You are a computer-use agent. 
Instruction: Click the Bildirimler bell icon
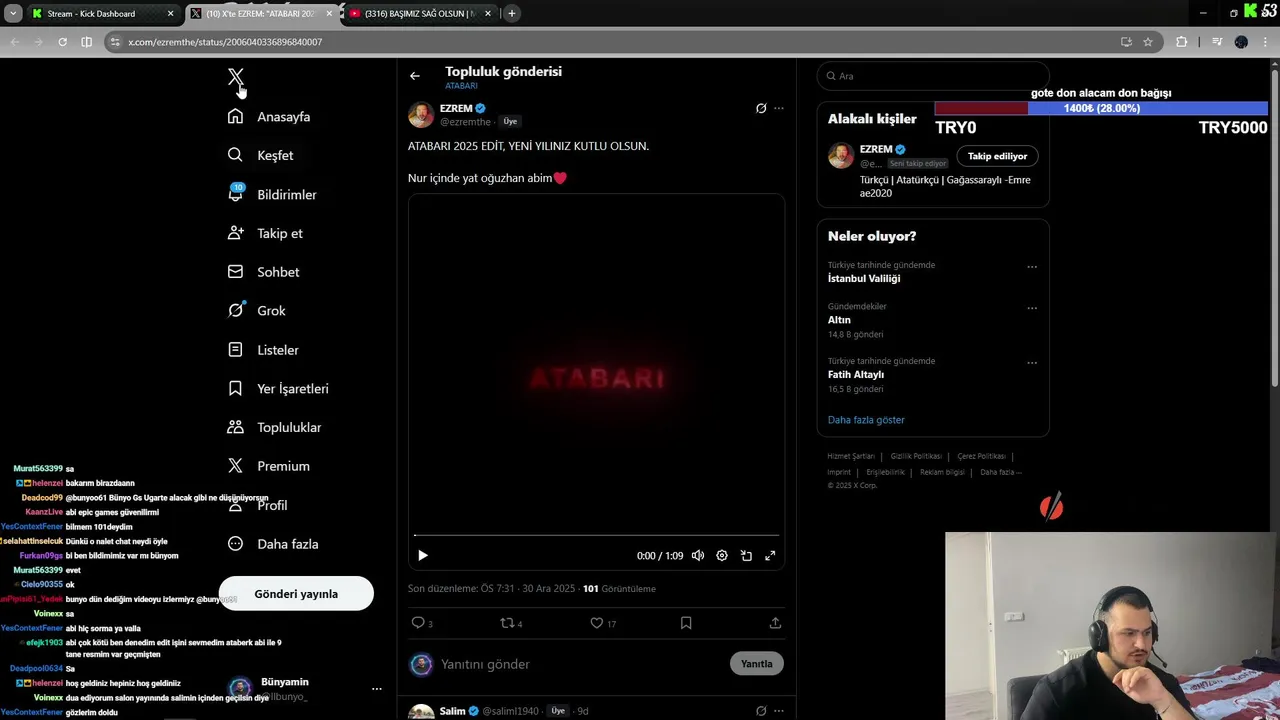(235, 193)
